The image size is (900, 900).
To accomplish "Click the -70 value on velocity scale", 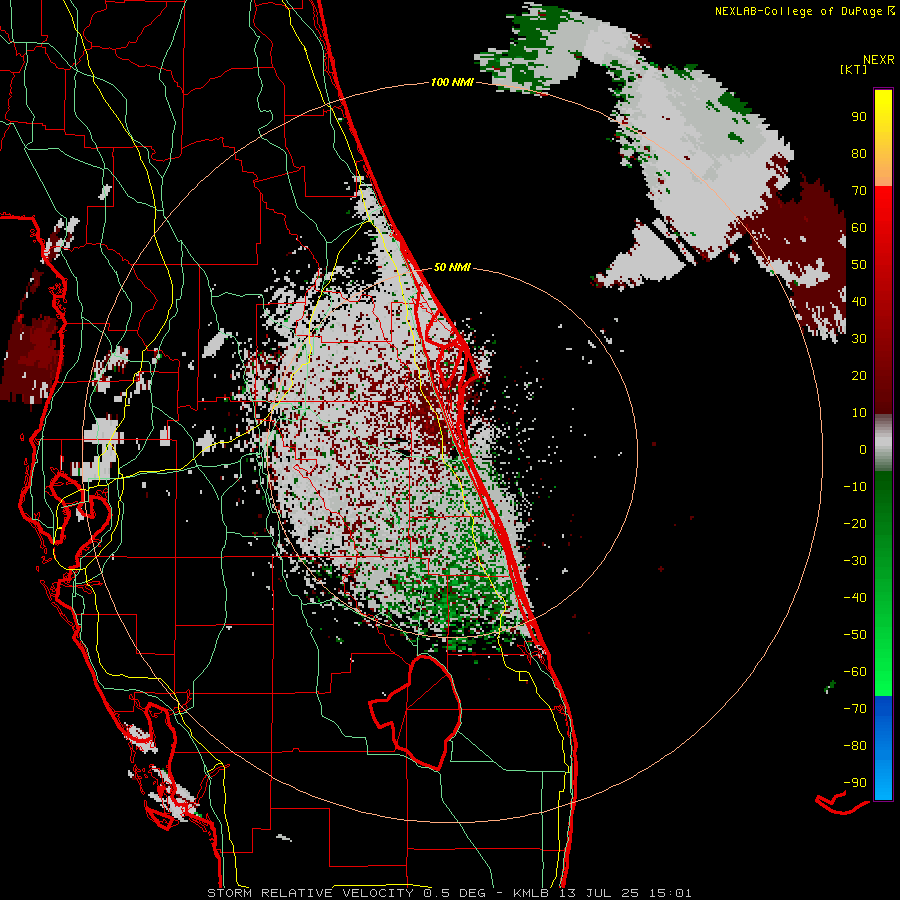I will pyautogui.click(x=855, y=709).
